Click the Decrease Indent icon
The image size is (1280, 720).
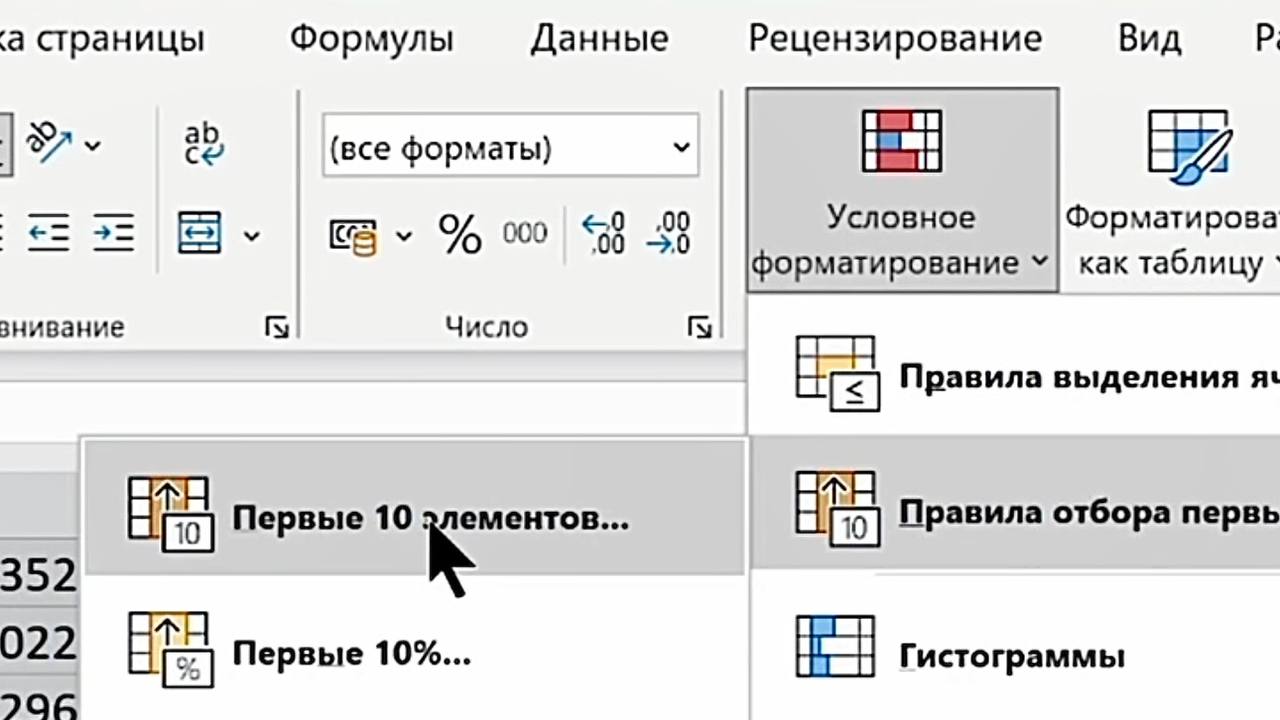point(48,234)
